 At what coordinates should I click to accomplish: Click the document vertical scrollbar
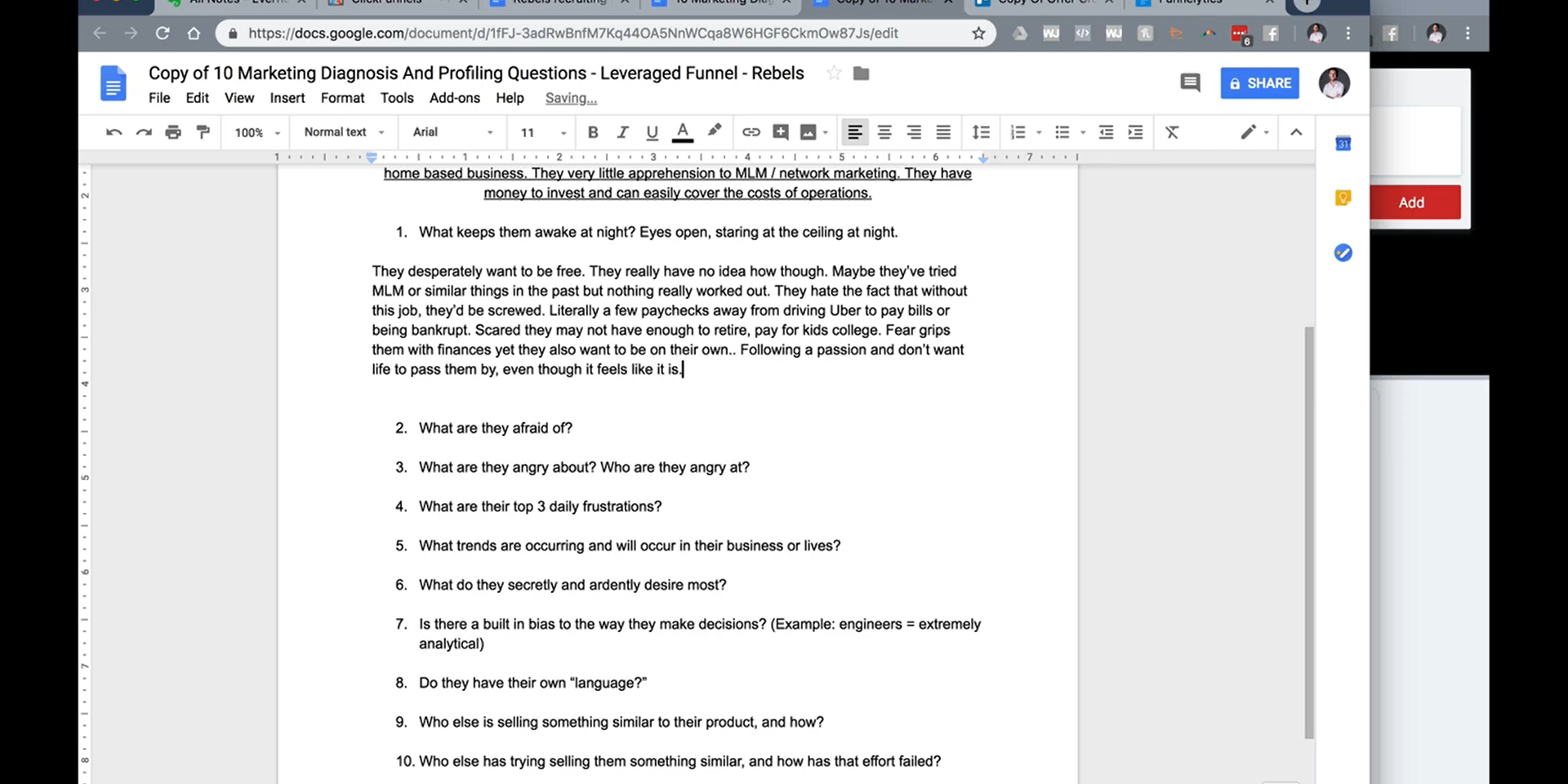pos(1309,532)
